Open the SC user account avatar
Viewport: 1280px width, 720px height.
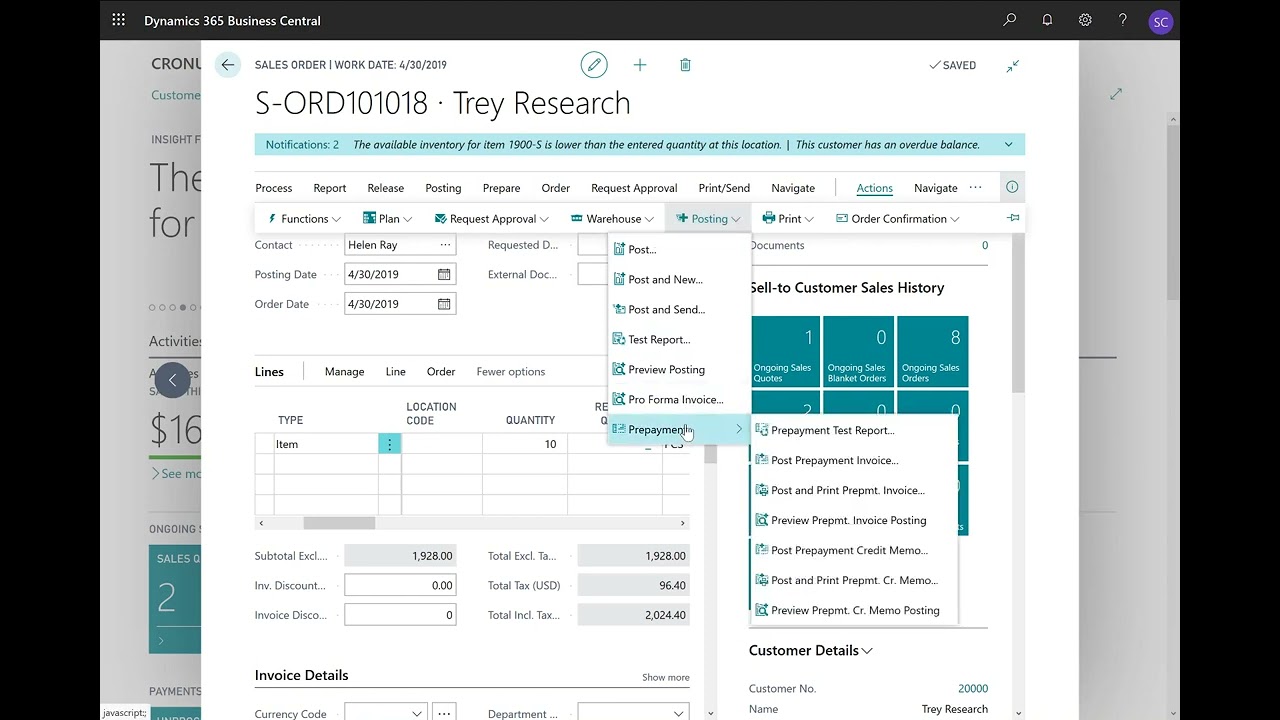[1160, 21]
